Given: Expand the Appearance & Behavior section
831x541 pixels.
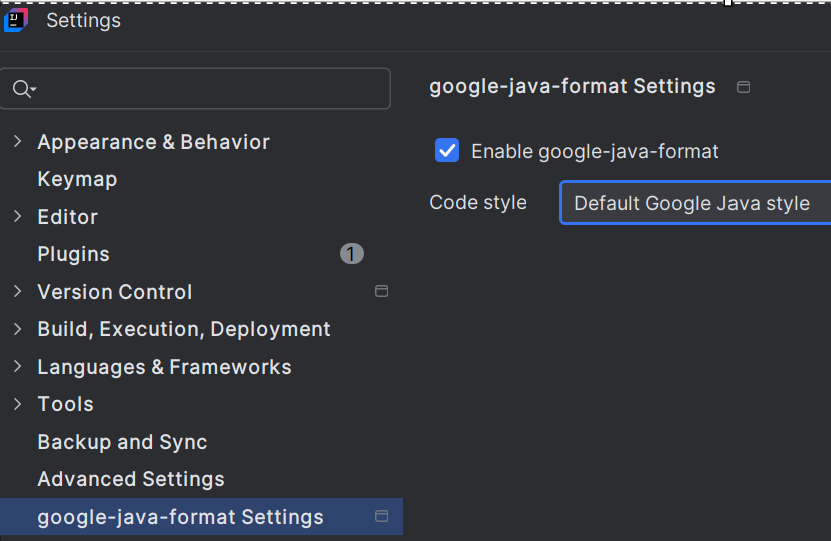Looking at the screenshot, I should click(x=18, y=142).
